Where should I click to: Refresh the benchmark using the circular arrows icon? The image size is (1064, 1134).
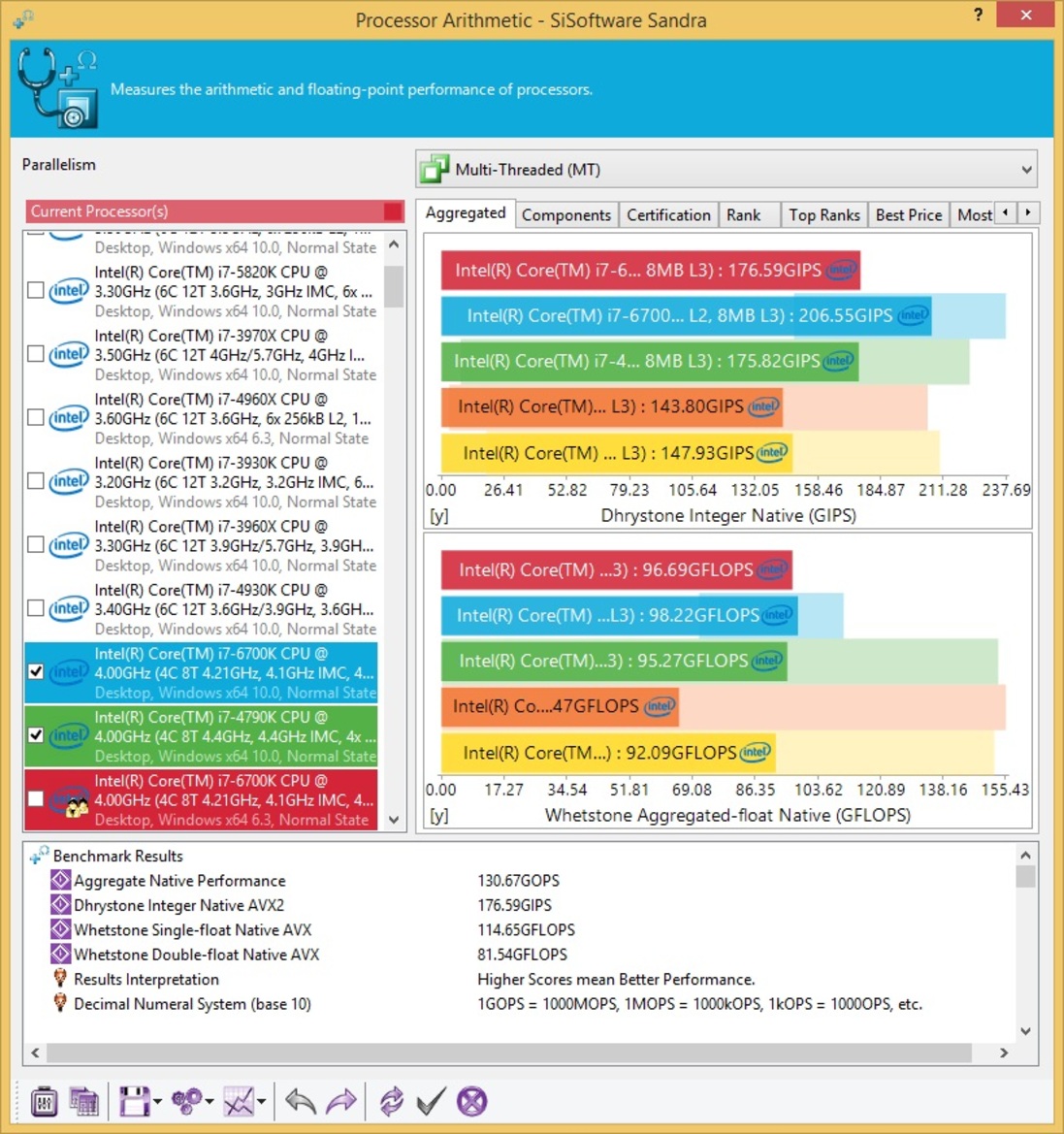[391, 1101]
